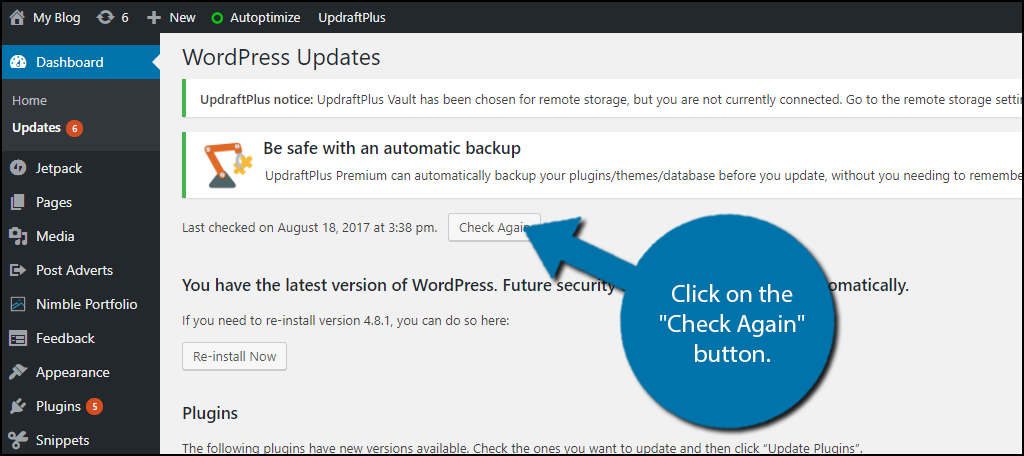Viewport: 1024px width, 456px height.
Task: Click the Appearance paintbrush icon
Action: (x=18, y=372)
